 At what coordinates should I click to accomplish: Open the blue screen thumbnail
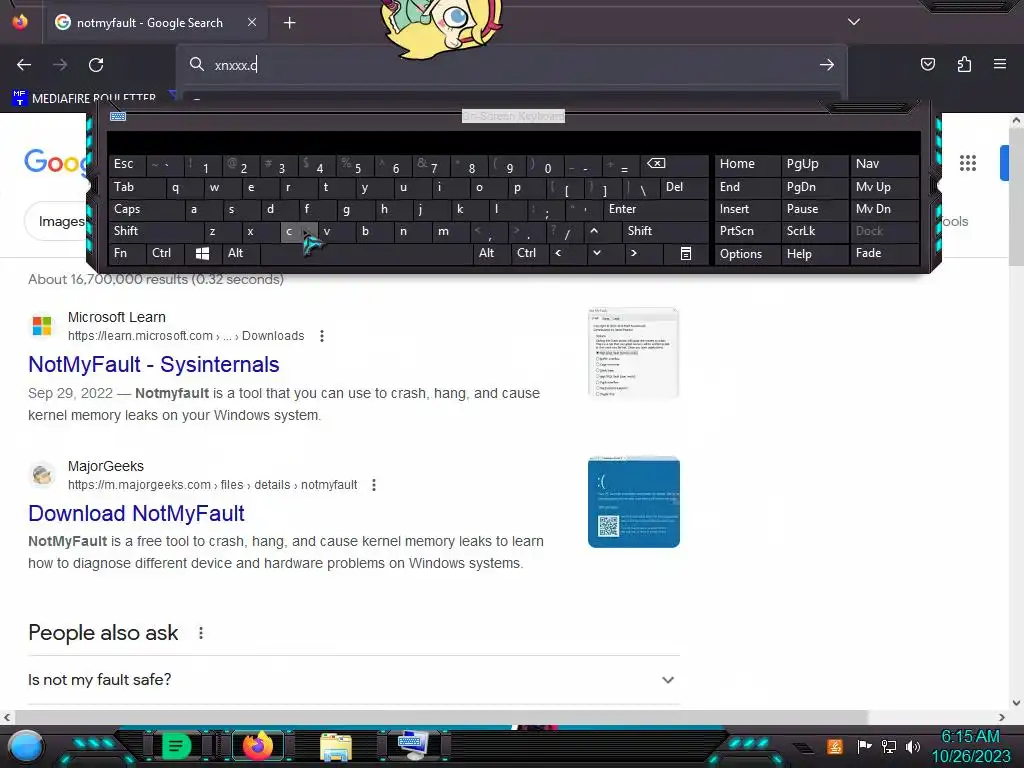[x=633, y=502]
